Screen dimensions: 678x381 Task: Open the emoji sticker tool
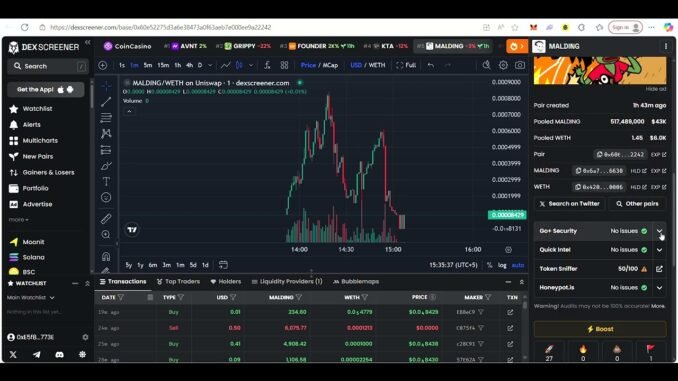click(106, 198)
